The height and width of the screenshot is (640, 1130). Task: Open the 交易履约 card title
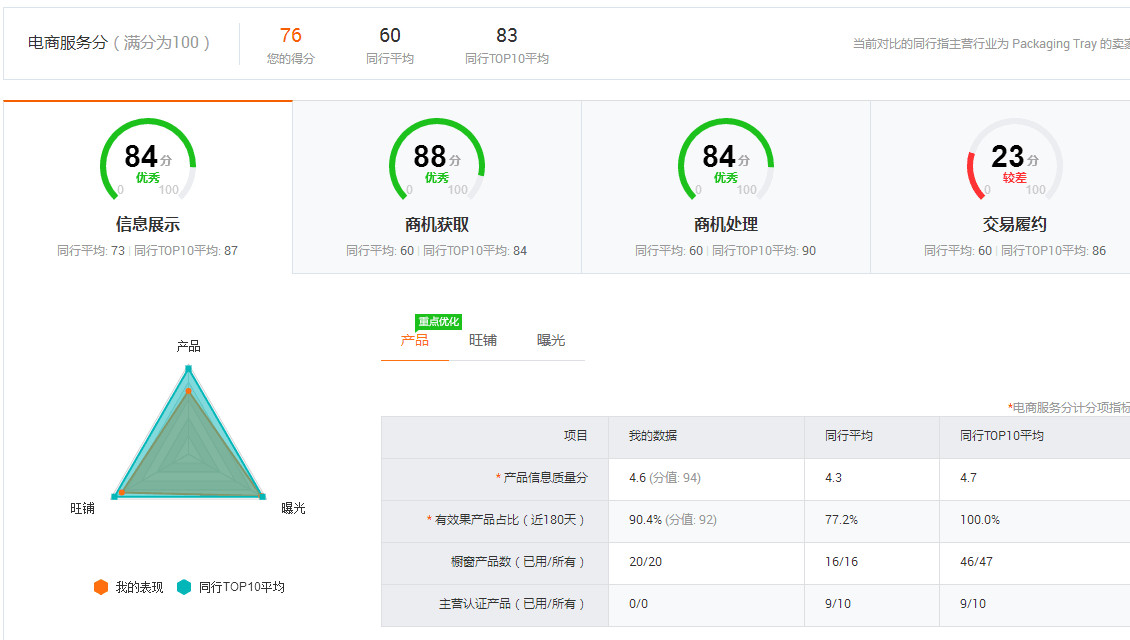pos(1014,225)
